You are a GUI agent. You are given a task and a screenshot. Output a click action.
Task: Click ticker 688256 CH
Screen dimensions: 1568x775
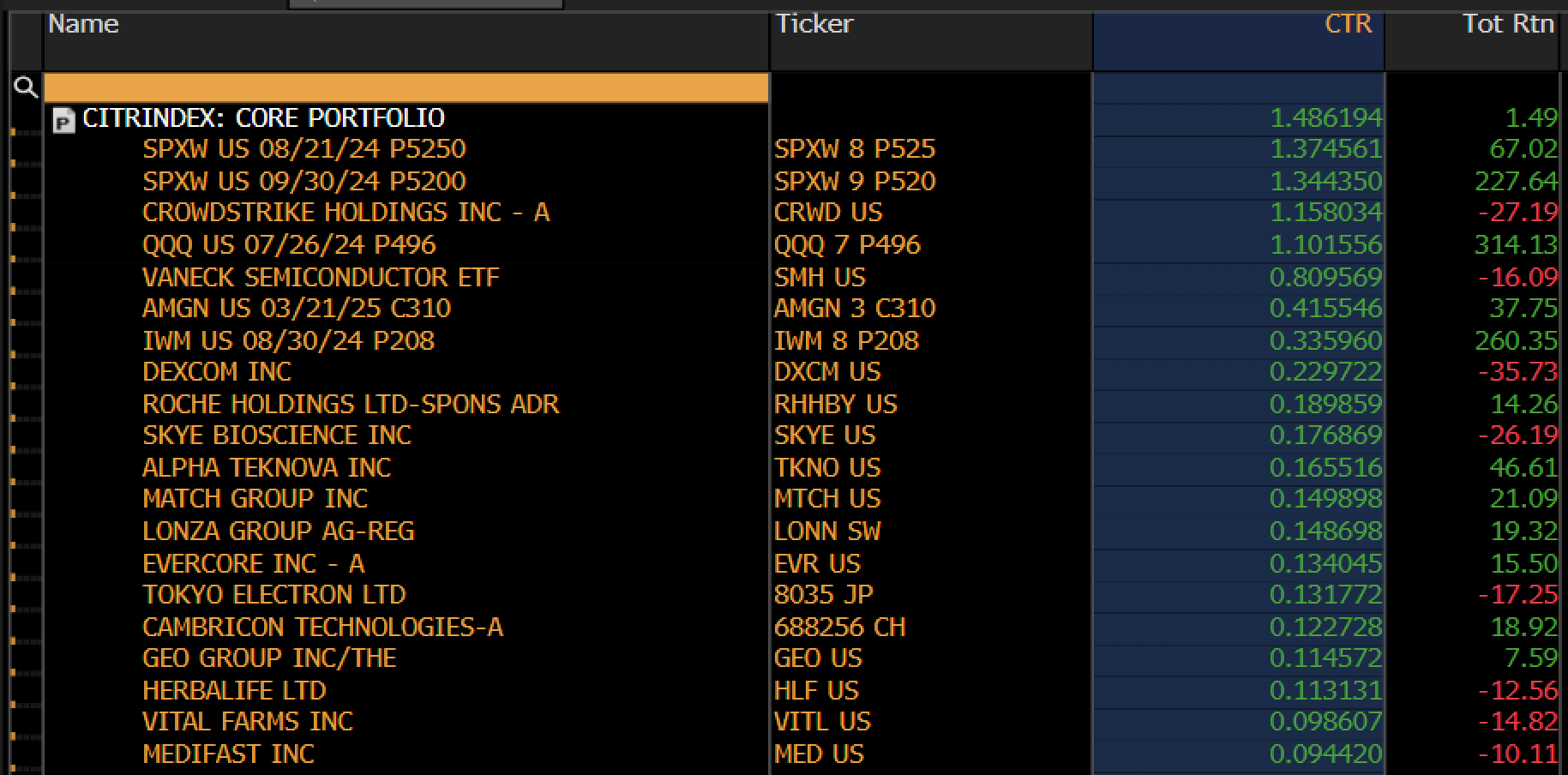click(839, 627)
